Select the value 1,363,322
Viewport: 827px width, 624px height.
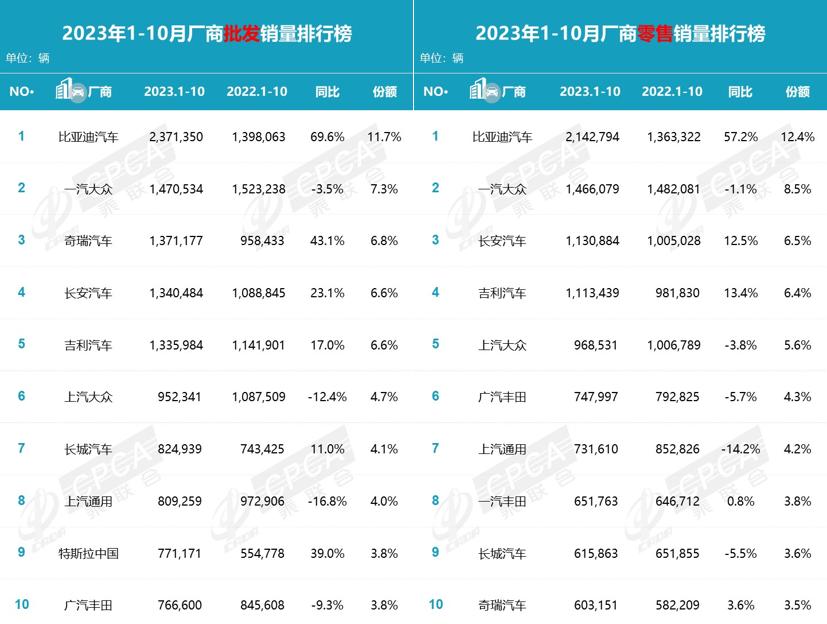click(x=674, y=137)
